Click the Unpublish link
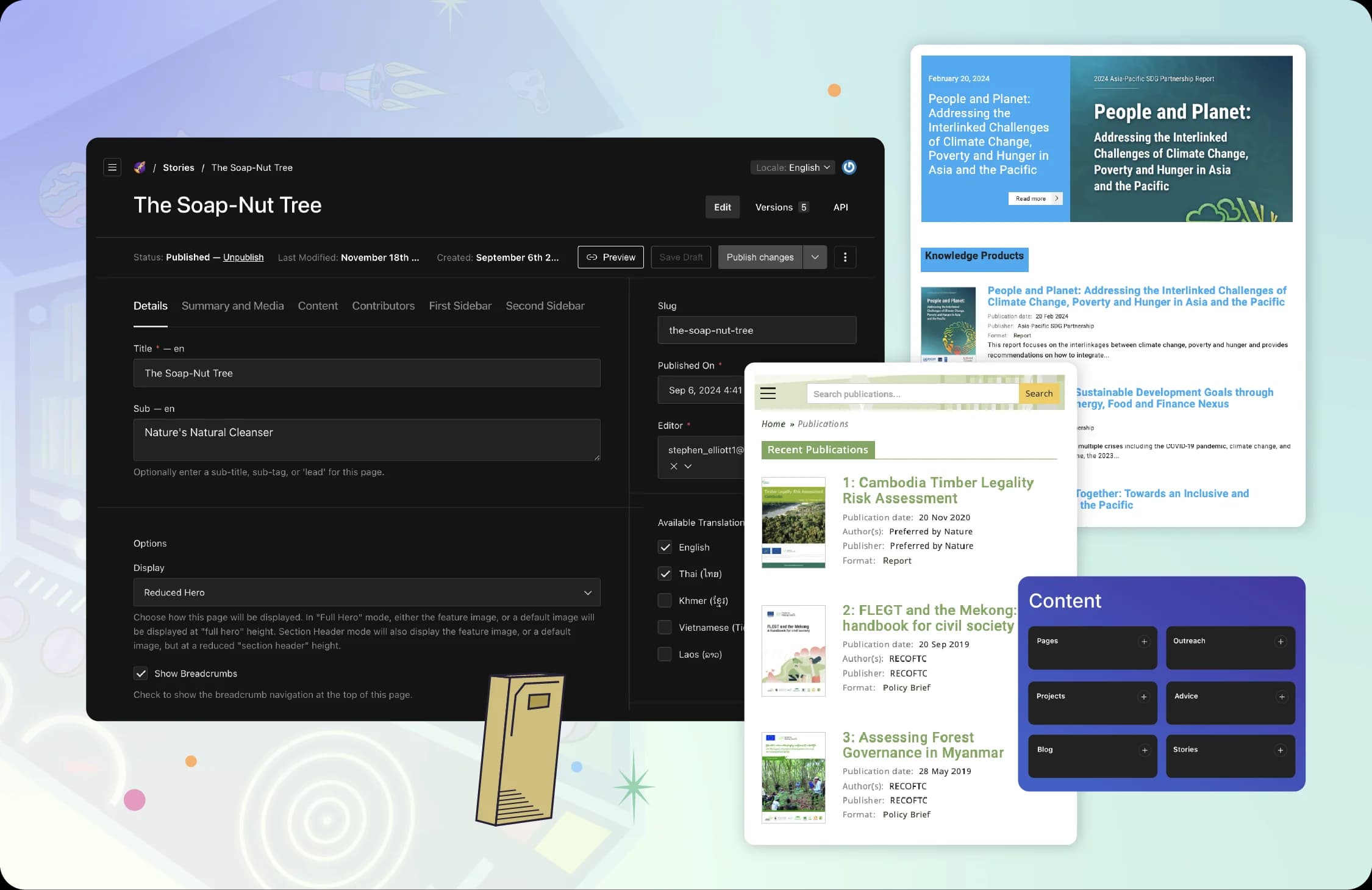Image resolution: width=1372 pixels, height=890 pixels. coord(243,257)
